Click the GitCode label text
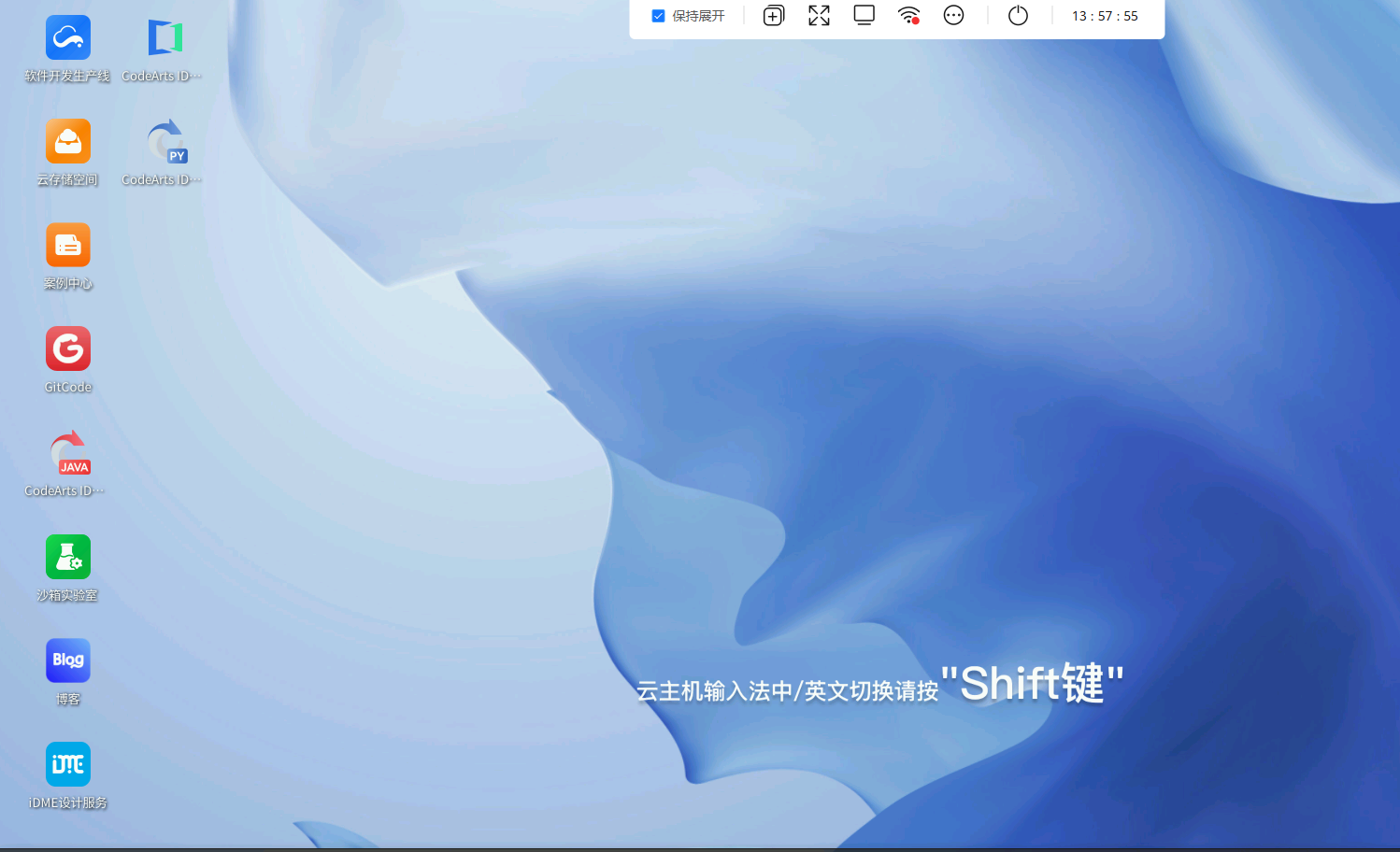Image resolution: width=1400 pixels, height=852 pixels. click(x=67, y=387)
